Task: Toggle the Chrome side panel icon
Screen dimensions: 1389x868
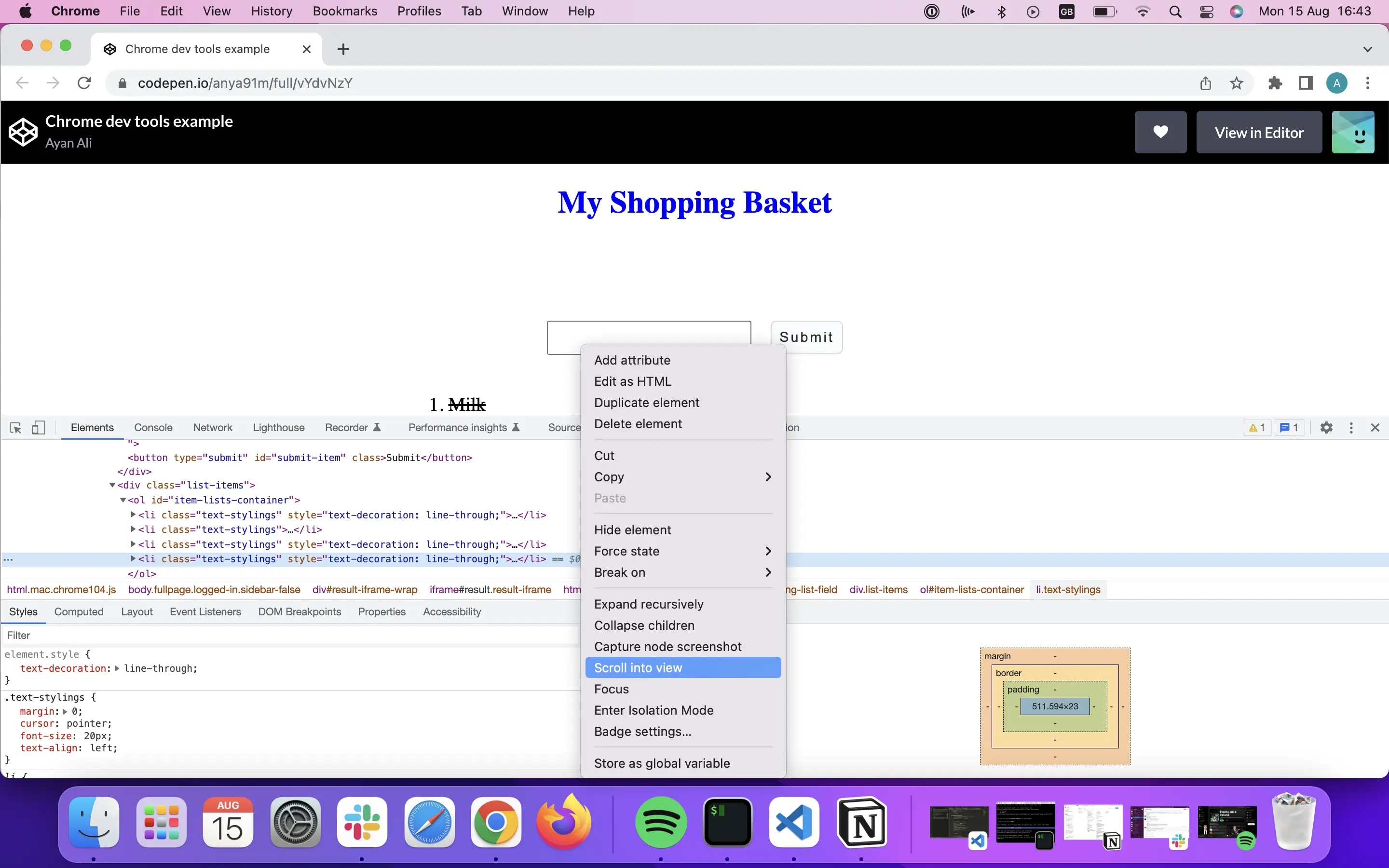Action: (x=1306, y=83)
